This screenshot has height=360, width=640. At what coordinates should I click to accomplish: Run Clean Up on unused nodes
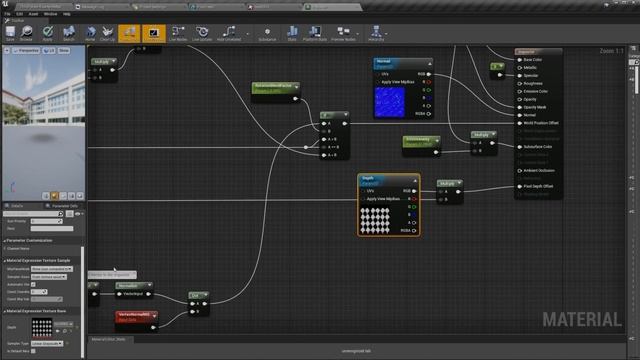click(x=107, y=33)
